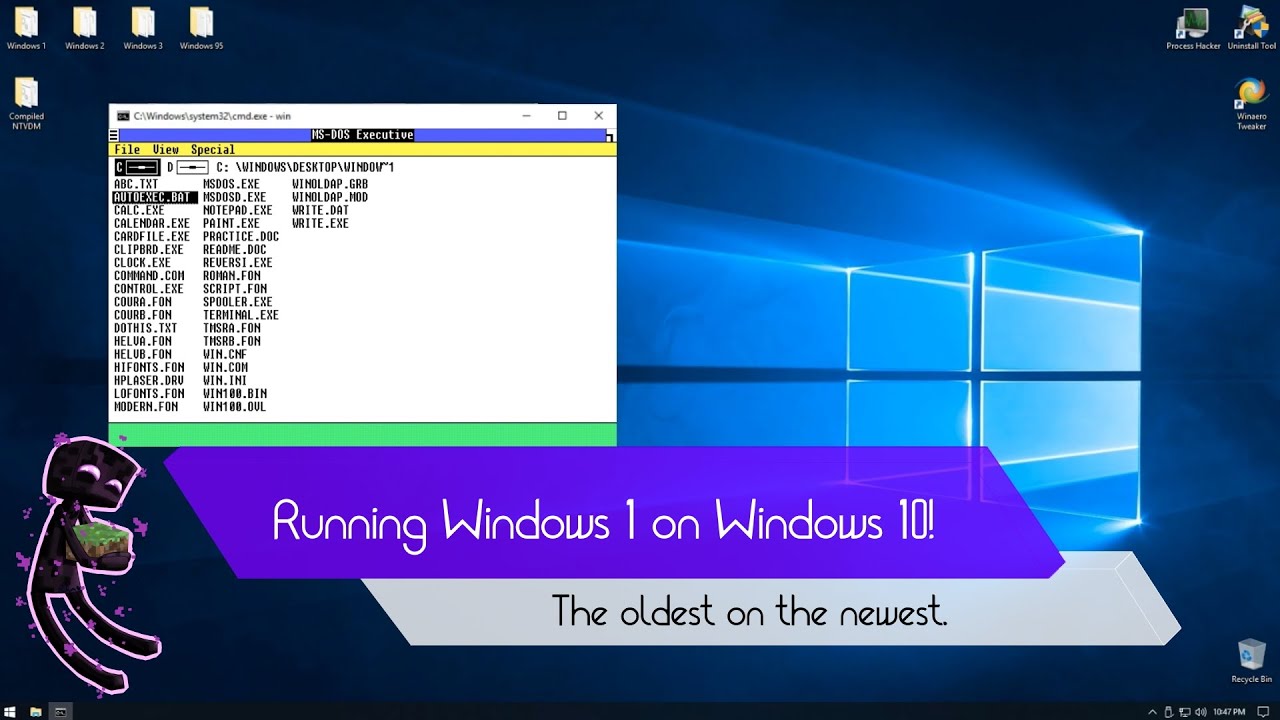Open the Windows 3 desktop folder
Screen dimensions: 1280x720
143,28
